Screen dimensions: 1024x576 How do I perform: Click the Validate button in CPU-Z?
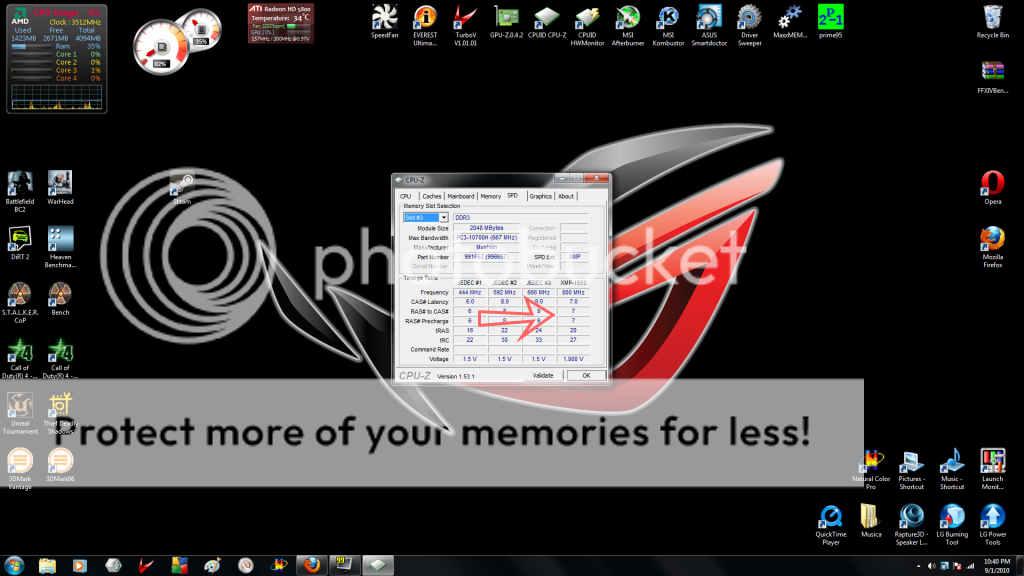(543, 376)
